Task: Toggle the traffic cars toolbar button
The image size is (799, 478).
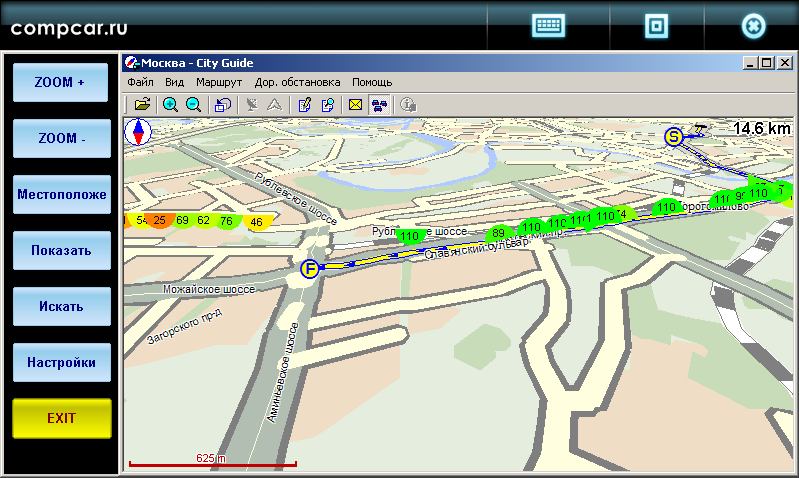Action: click(x=380, y=104)
